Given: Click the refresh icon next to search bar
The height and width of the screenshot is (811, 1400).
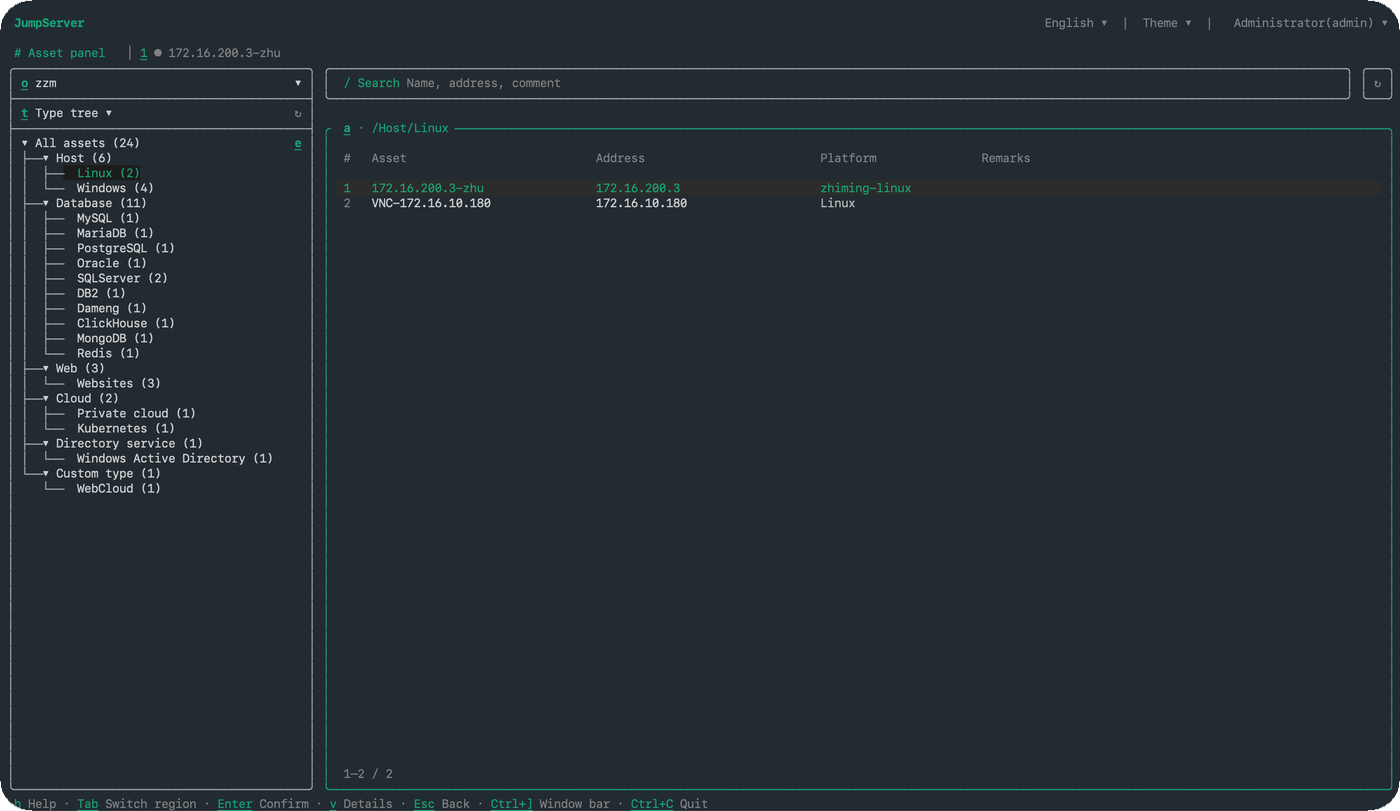Looking at the screenshot, I should click(1377, 84).
